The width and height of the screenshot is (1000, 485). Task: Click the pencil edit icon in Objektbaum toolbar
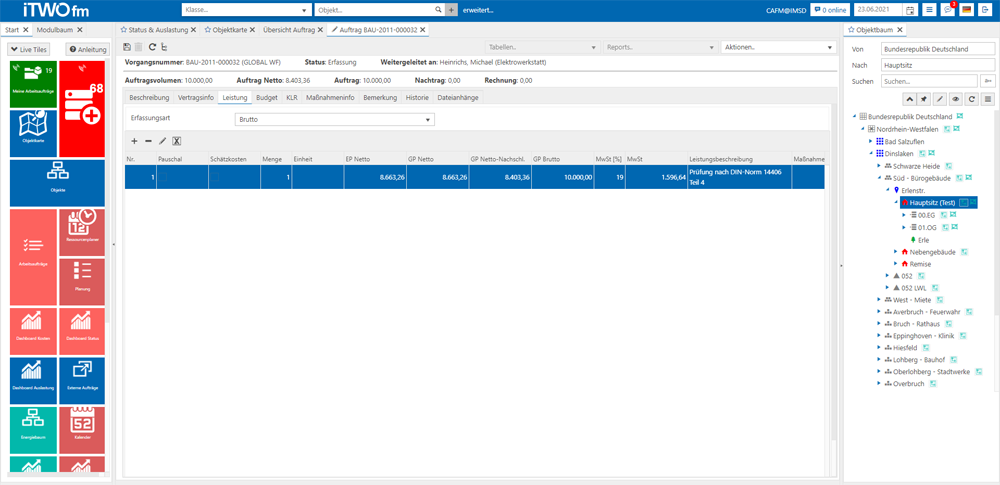940,99
